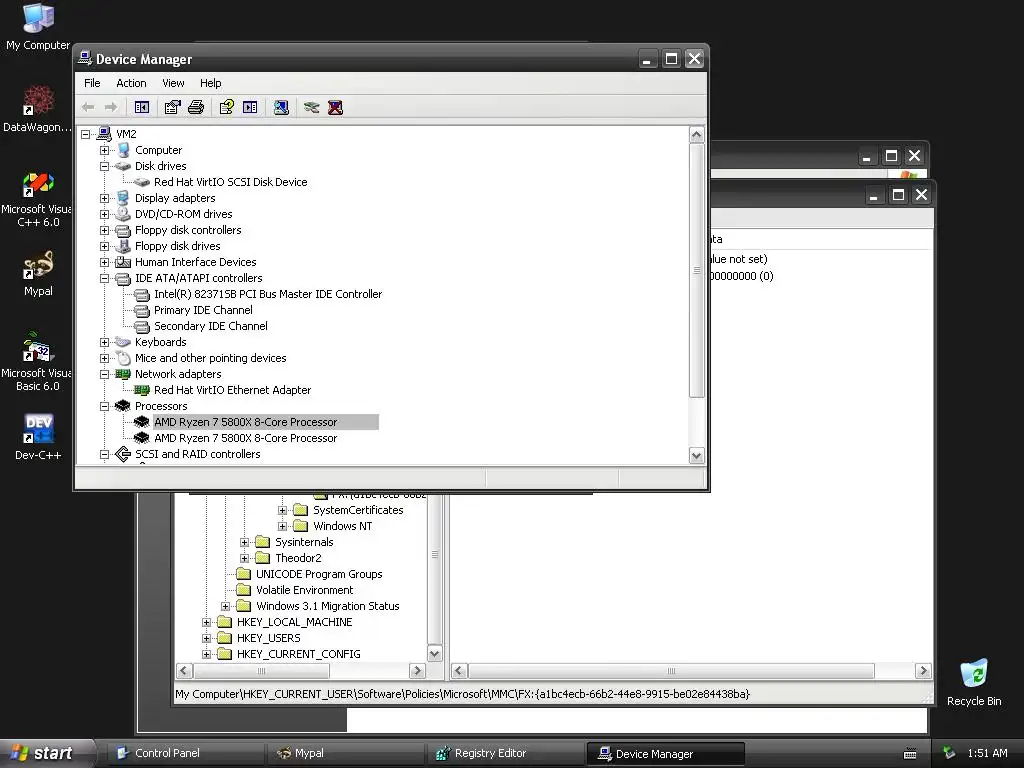
Task: Expand the Keyboards category
Action: pyautogui.click(x=104, y=342)
